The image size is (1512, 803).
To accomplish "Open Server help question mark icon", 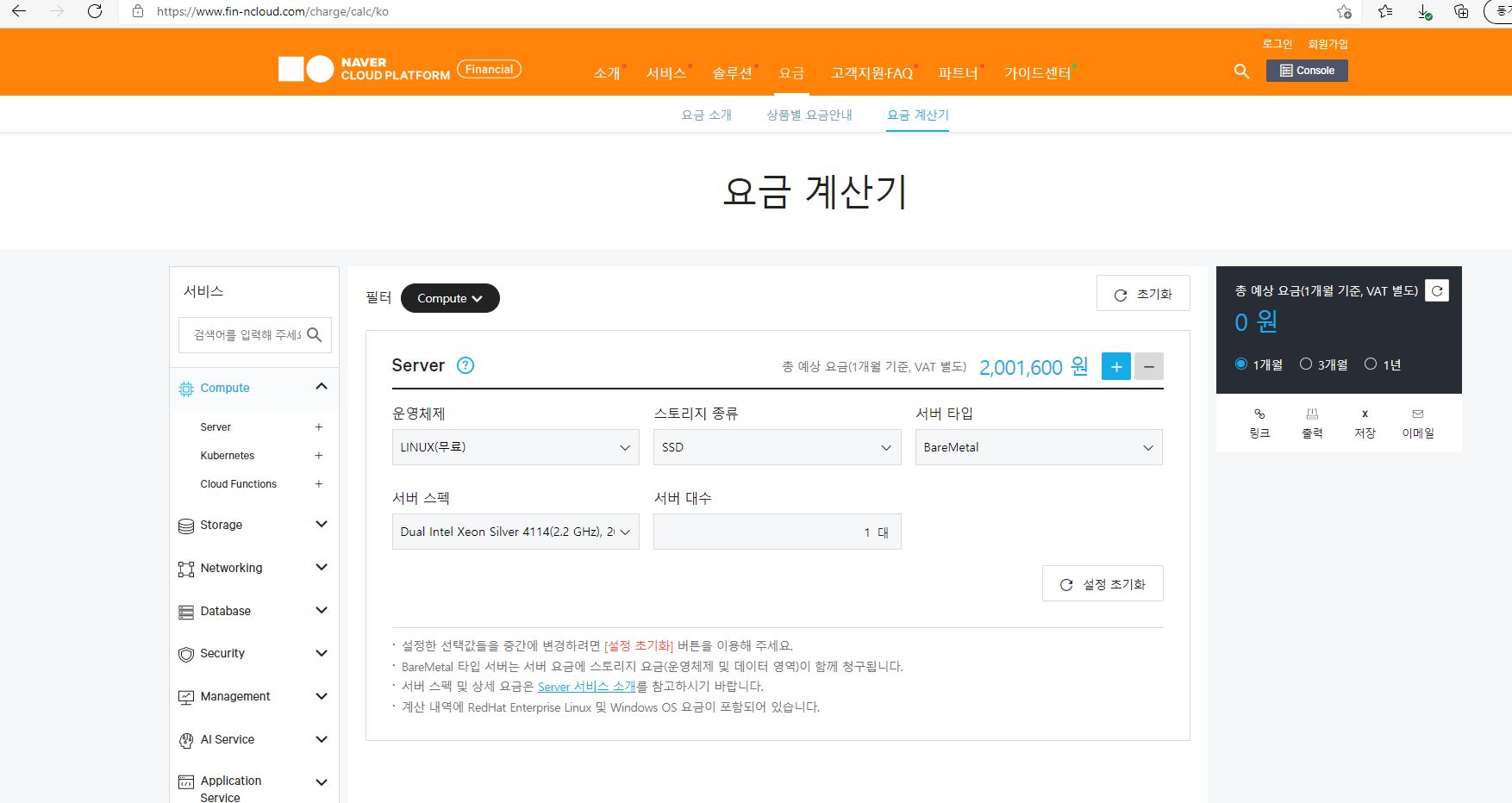I will [x=465, y=365].
